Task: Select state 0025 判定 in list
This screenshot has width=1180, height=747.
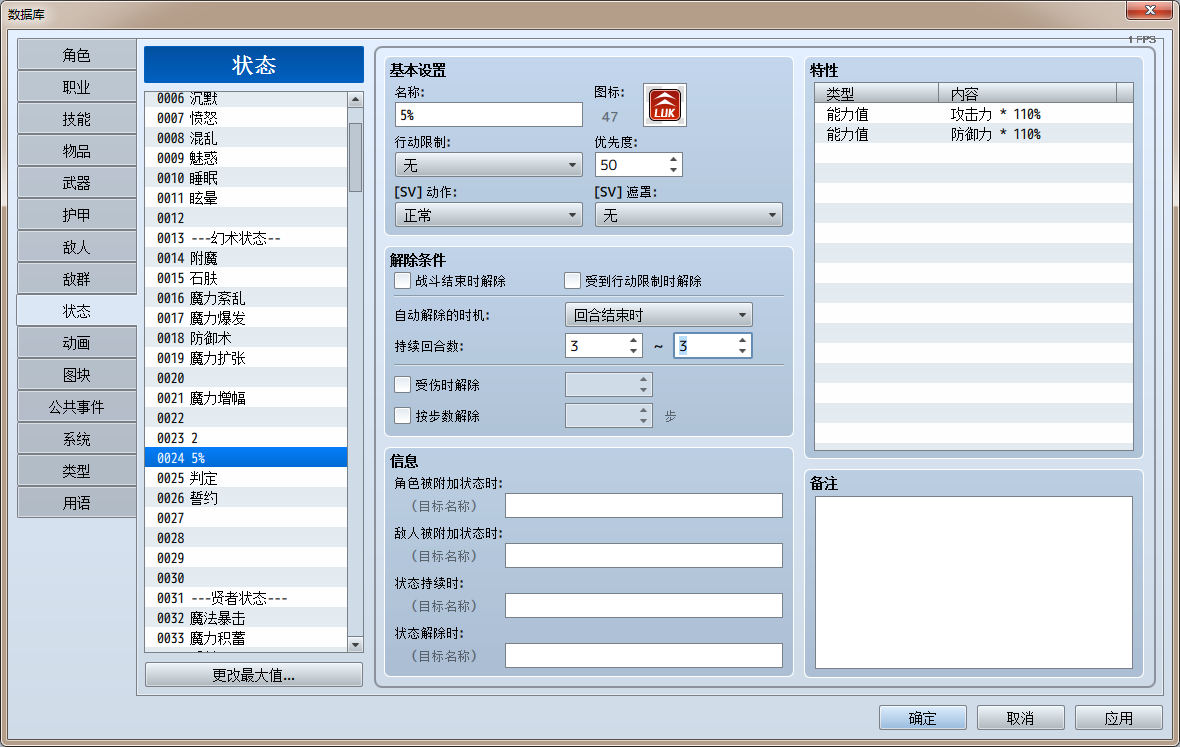Action: coord(246,478)
